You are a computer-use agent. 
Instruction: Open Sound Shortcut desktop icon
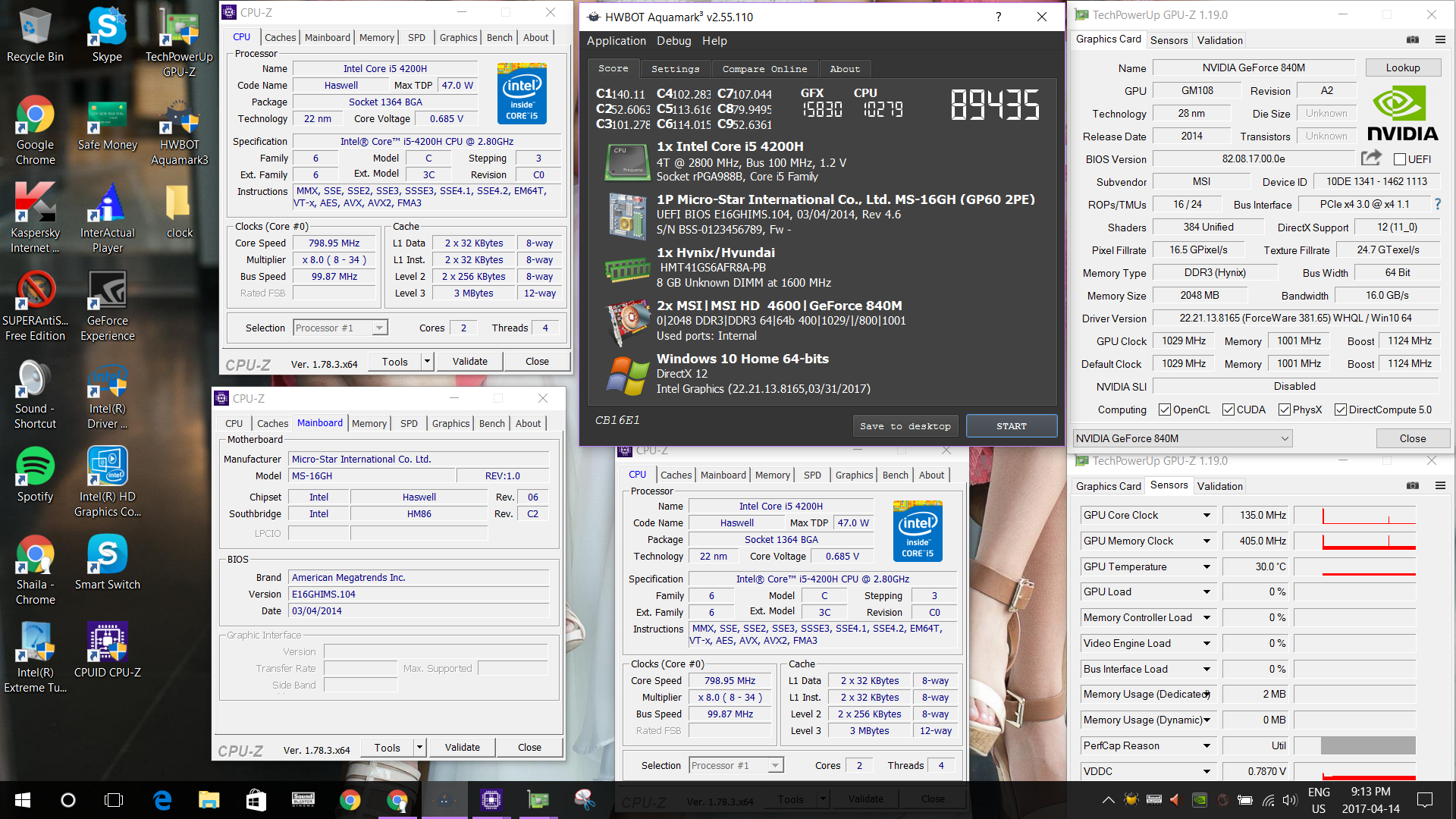35,394
